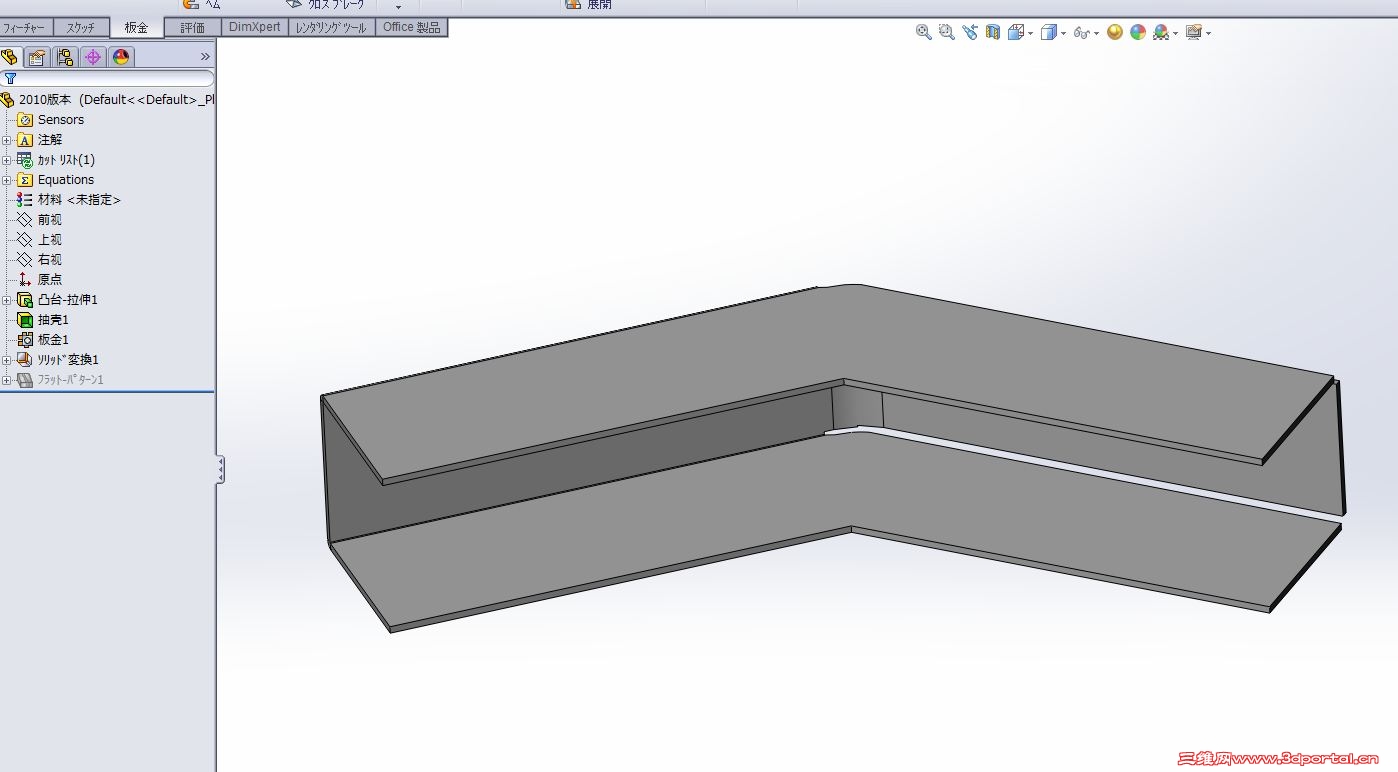Viewport: 1398px width, 772px height.
Task: Click the 原点 origin icon
Action: tap(25, 280)
